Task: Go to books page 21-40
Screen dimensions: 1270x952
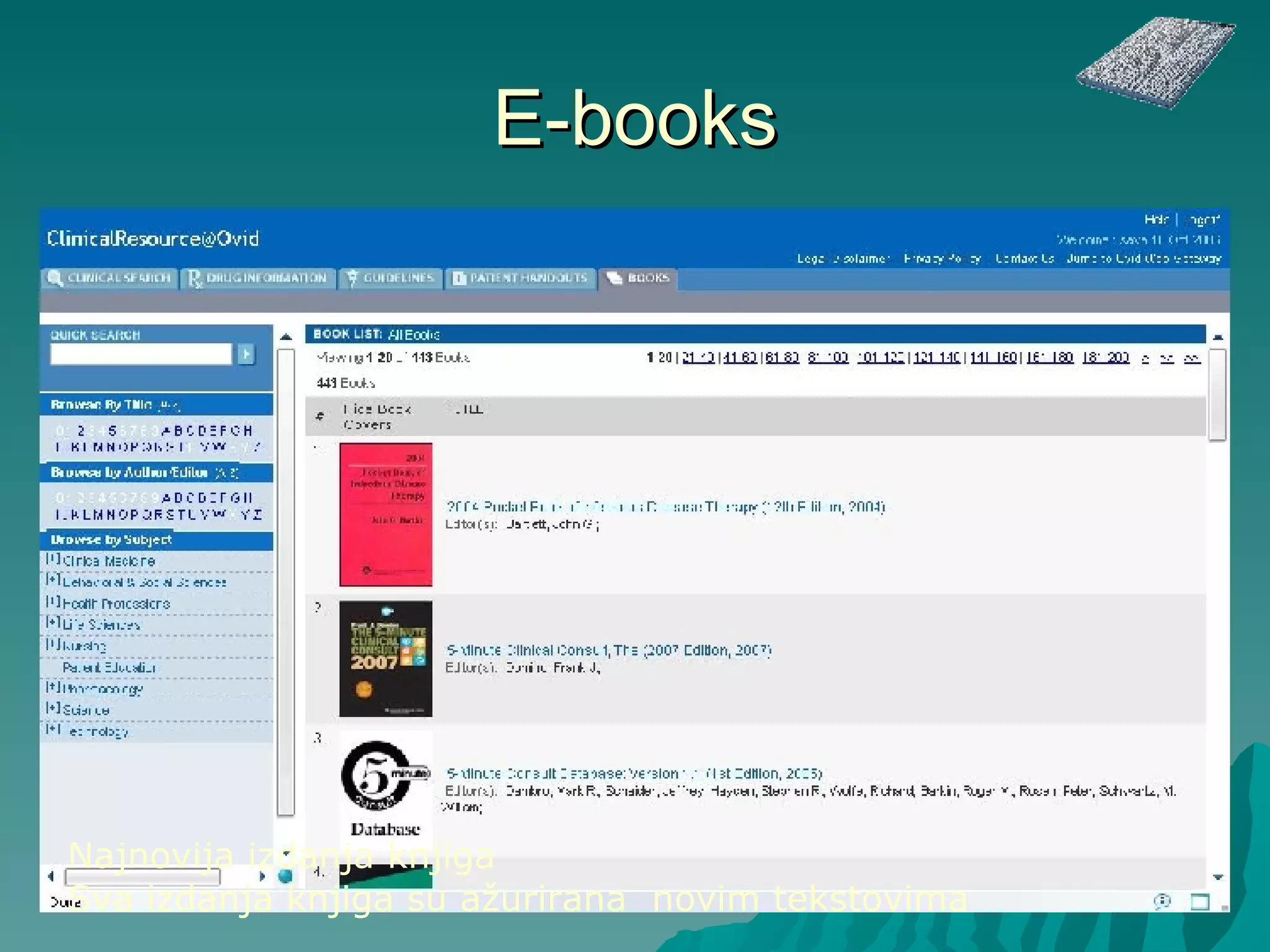Action: click(698, 358)
